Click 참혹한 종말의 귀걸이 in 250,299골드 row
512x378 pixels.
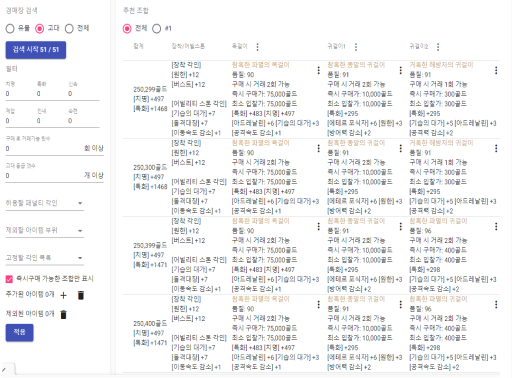pos(356,65)
